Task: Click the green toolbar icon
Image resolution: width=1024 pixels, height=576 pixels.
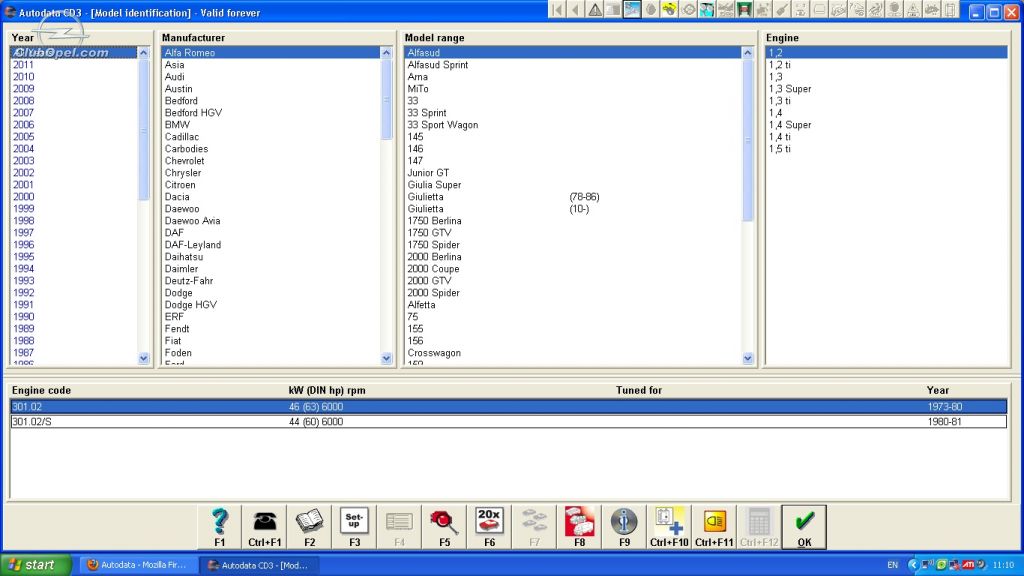Action: coord(744,10)
